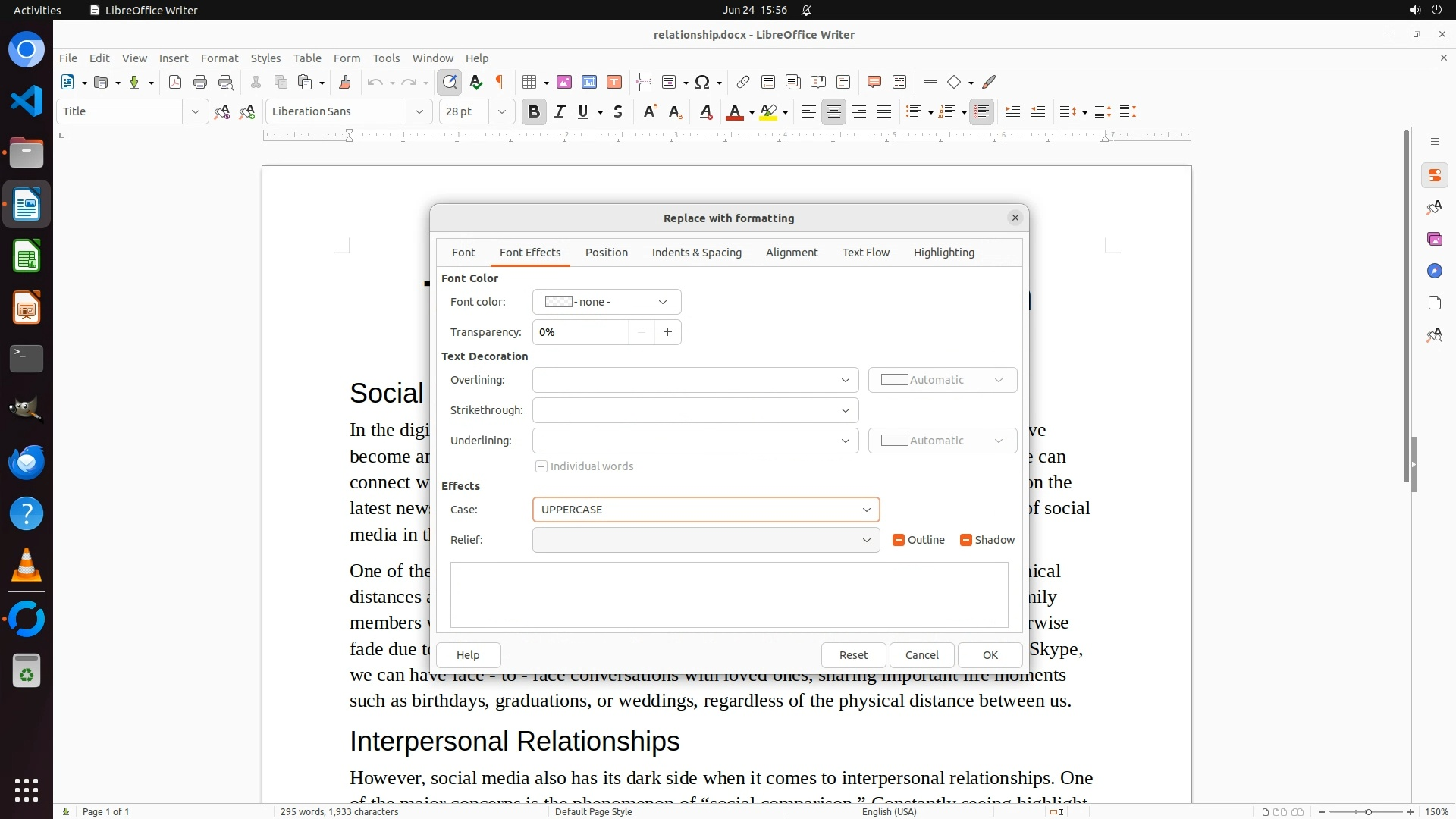Open the Underlining style dropdown
The width and height of the screenshot is (1456, 819).
coord(695,441)
